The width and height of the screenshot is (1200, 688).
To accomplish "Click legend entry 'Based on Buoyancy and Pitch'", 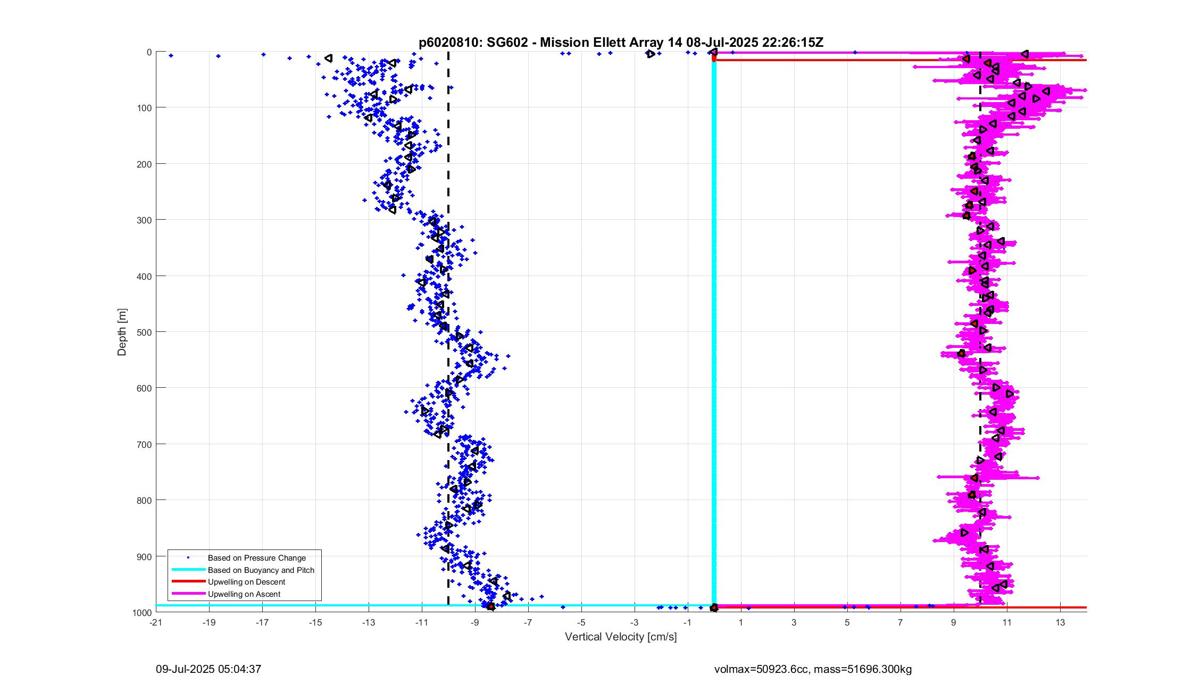I will [x=261, y=569].
